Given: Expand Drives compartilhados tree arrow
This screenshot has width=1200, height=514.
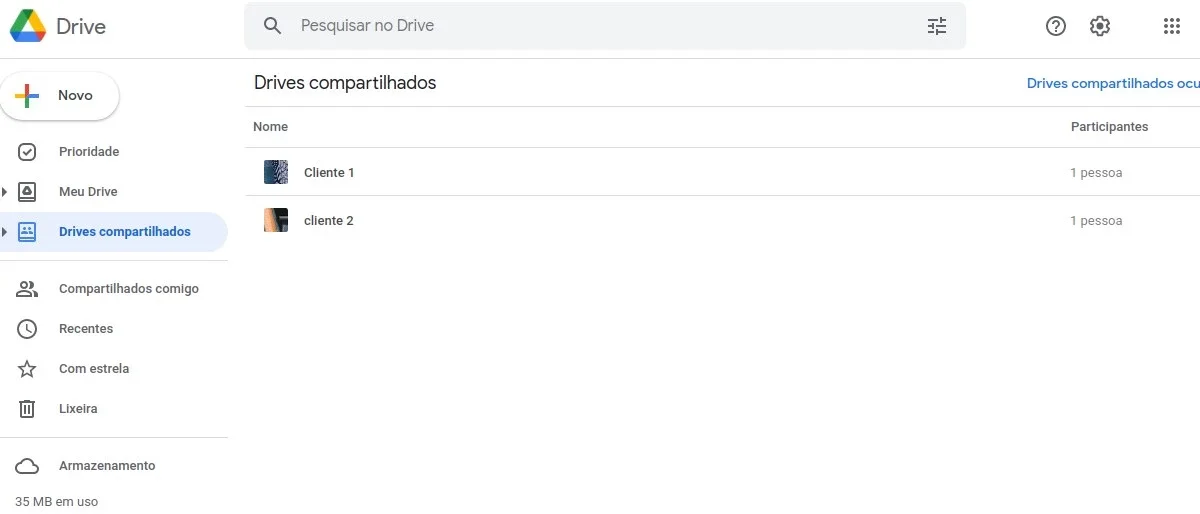Looking at the screenshot, I should pos(5,232).
